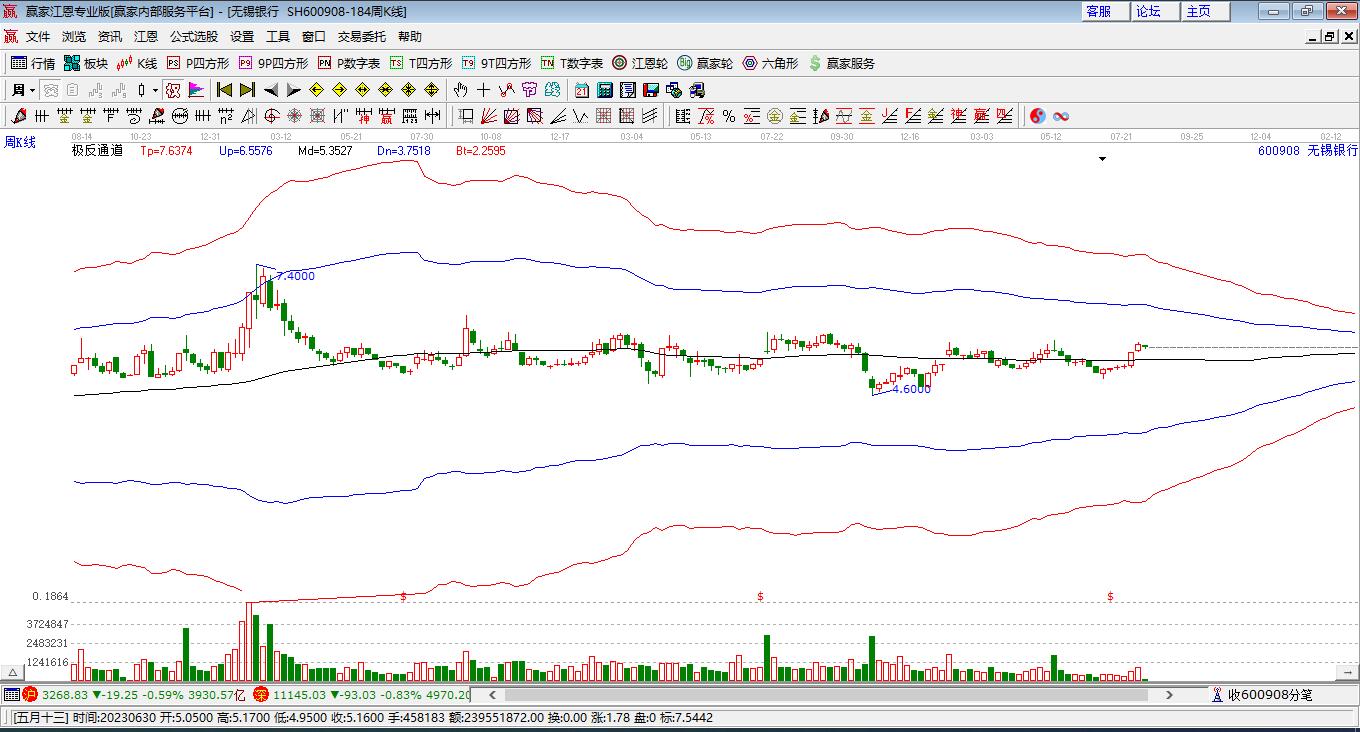Activate the crosshair cursor tool

pos(484,90)
